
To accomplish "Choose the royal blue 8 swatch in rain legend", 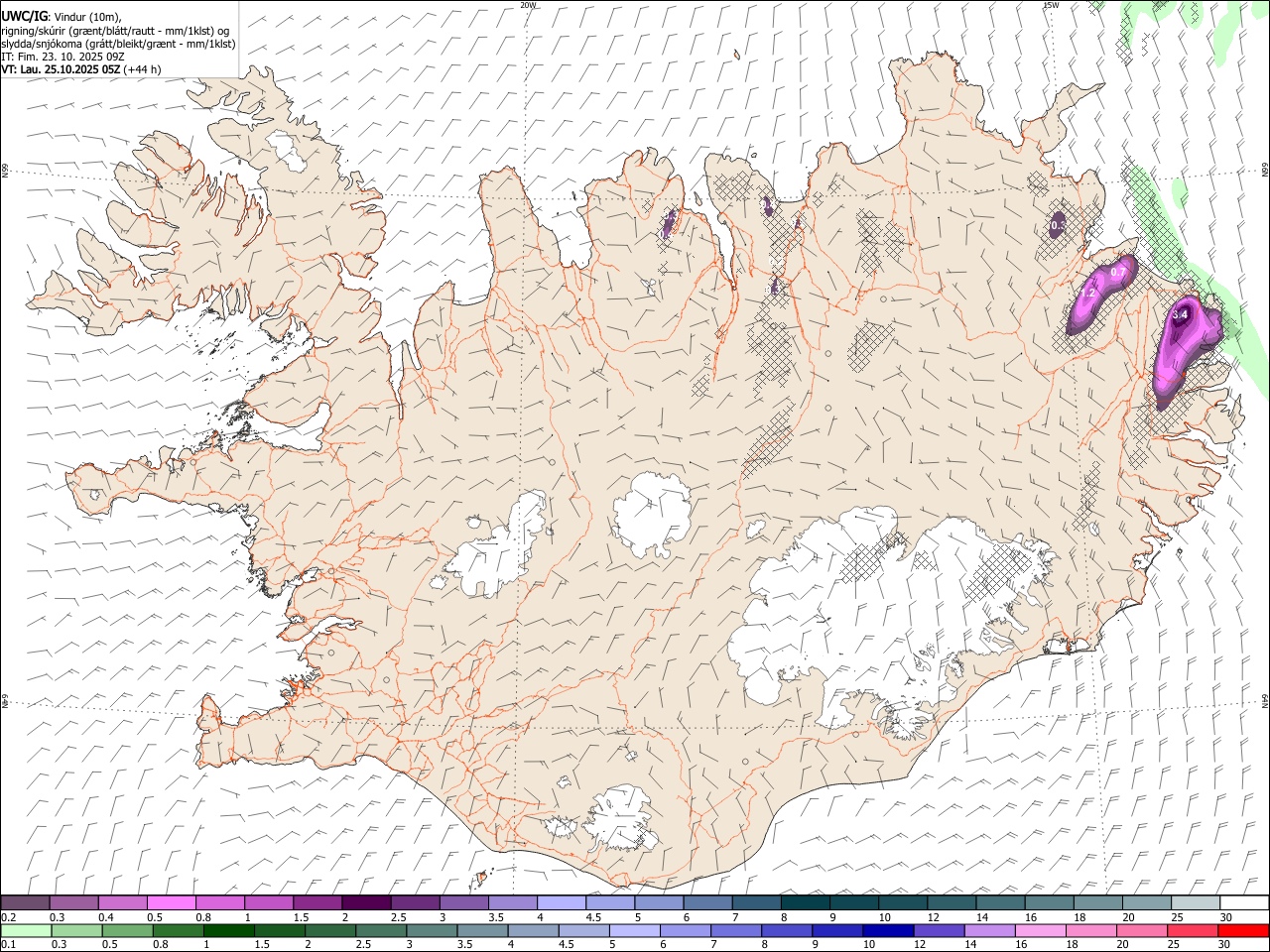I will pos(786,930).
